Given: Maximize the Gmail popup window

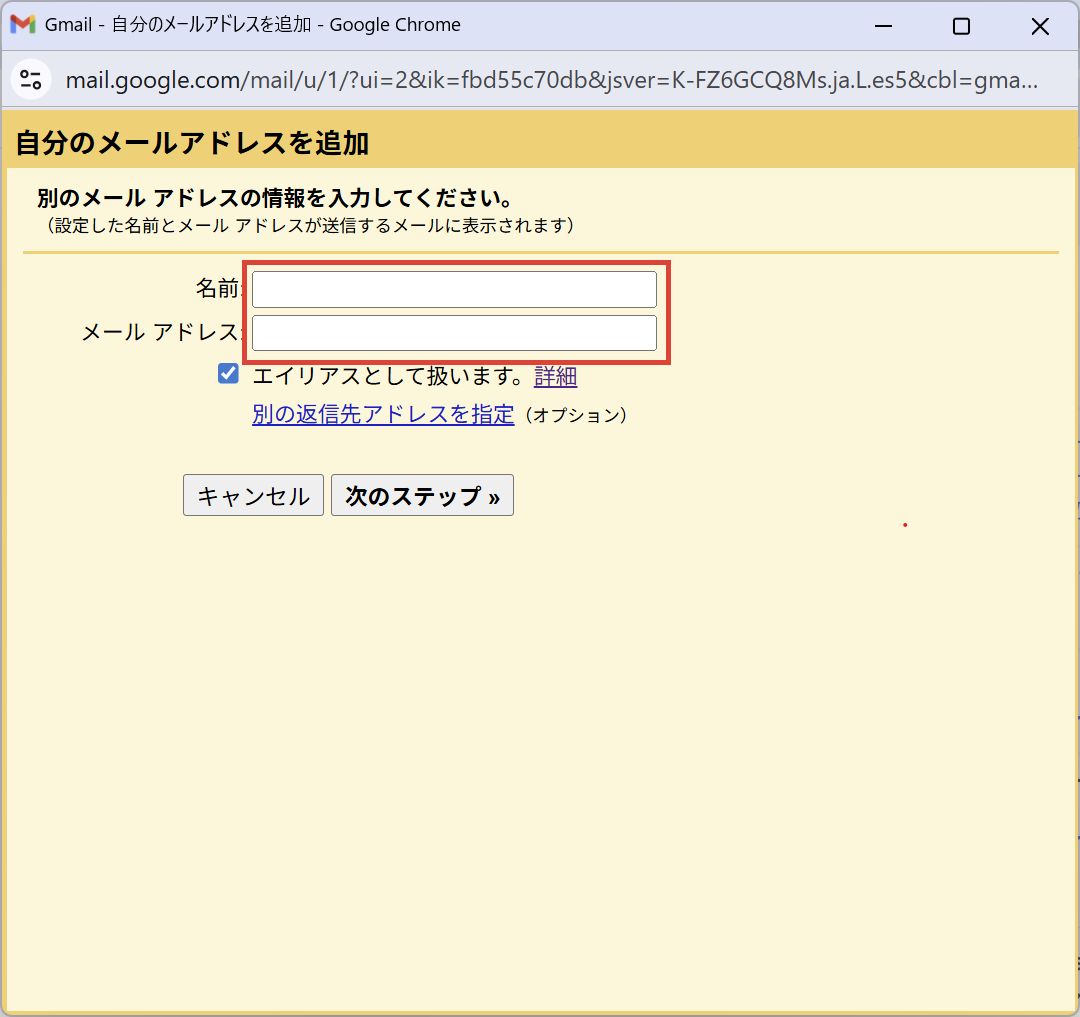Looking at the screenshot, I should point(961,26).
